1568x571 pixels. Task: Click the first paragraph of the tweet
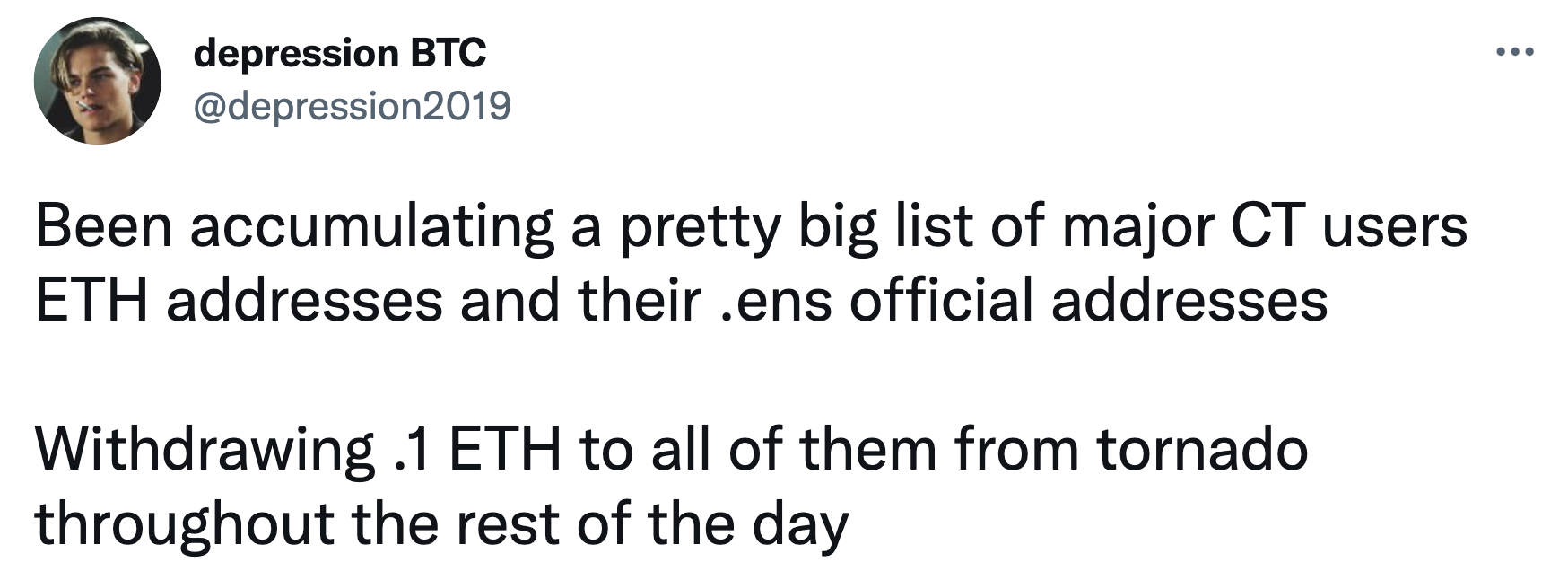pos(752,263)
